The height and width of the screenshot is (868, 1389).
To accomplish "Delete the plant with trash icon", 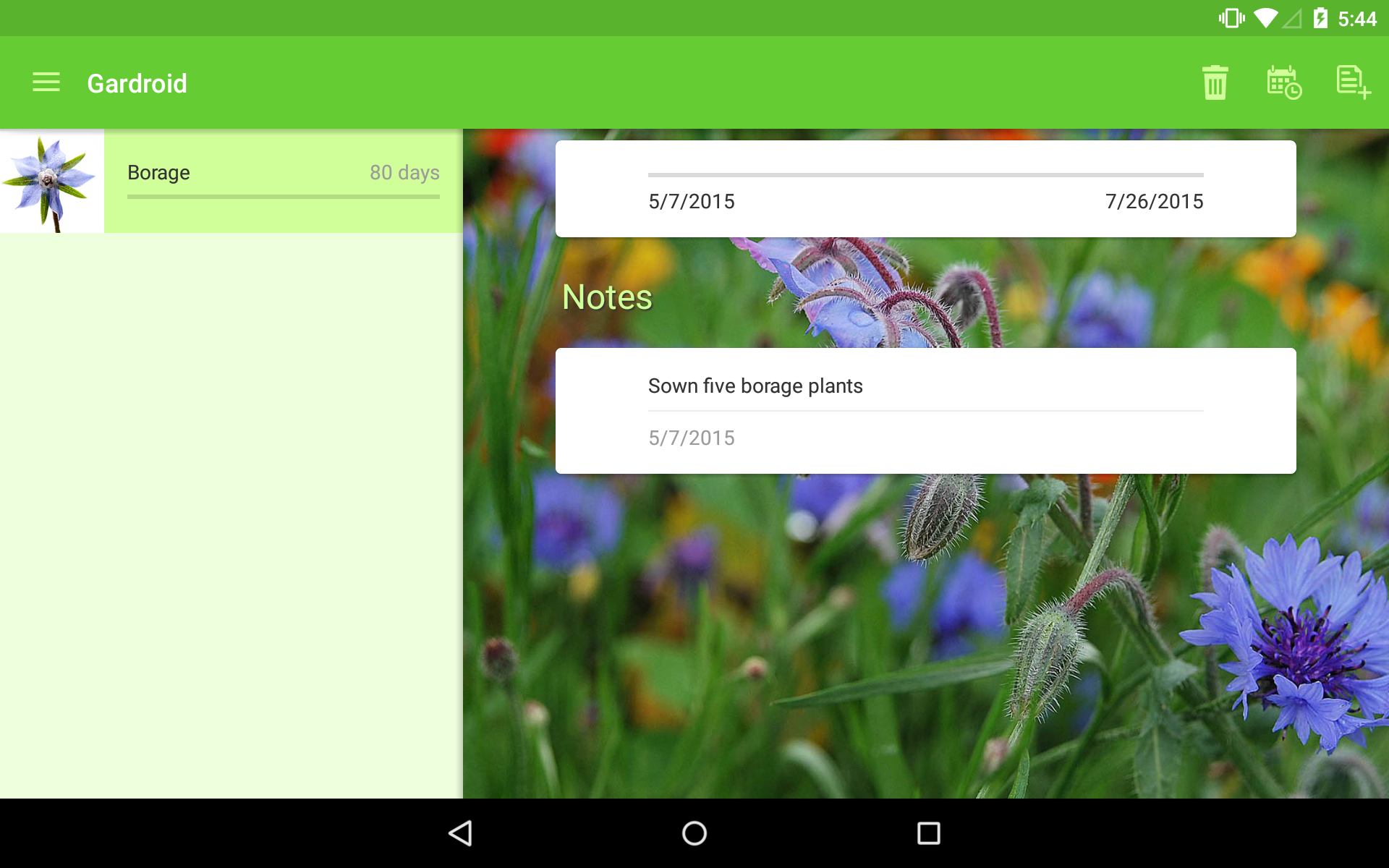I will (1215, 82).
